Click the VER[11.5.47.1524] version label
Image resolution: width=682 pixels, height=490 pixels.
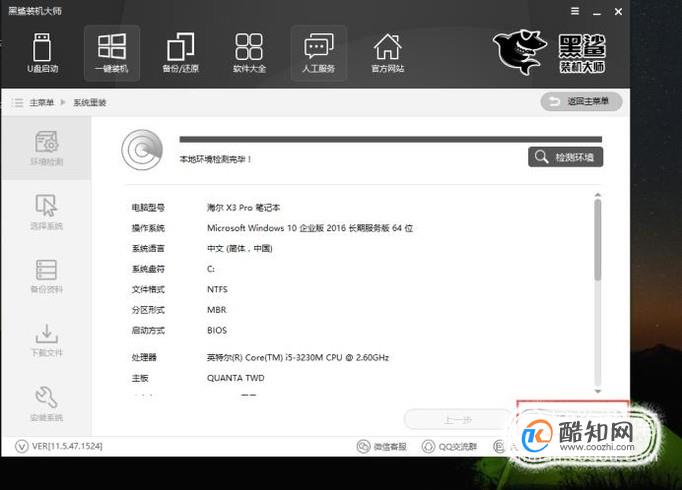(x=67, y=446)
